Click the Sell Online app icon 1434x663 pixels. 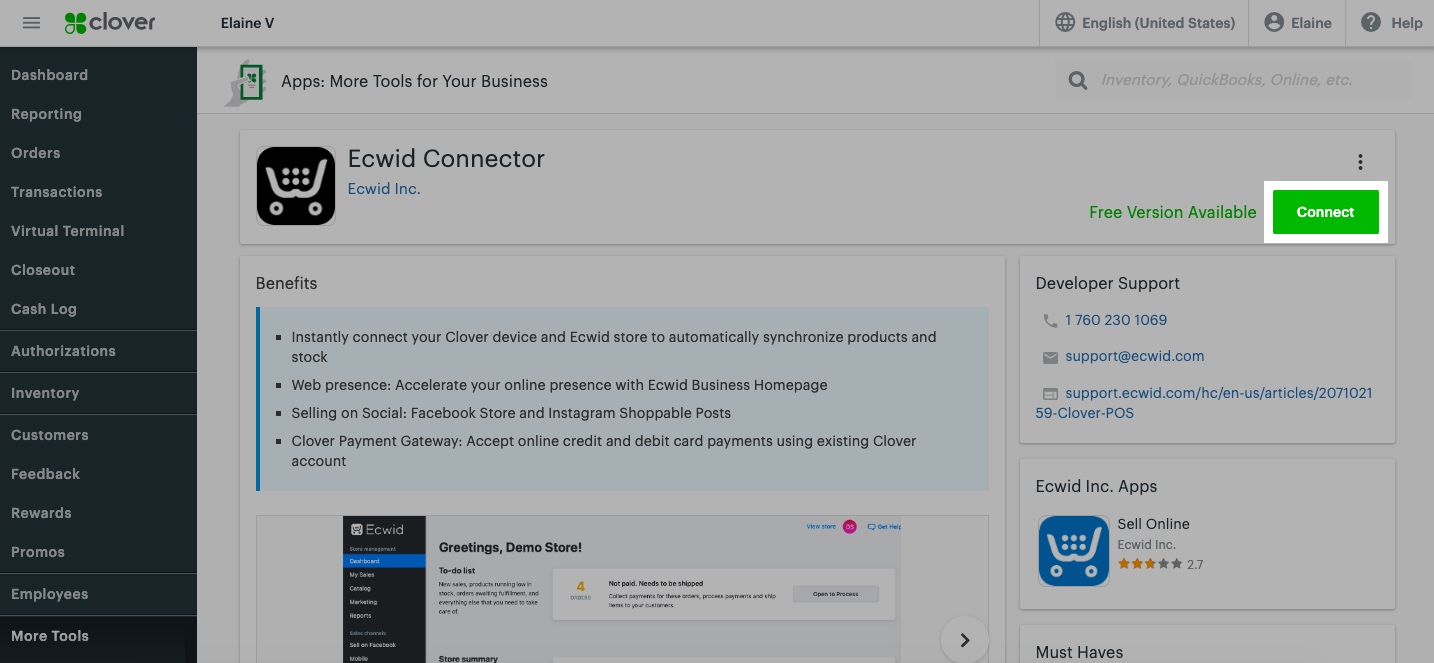(1073, 550)
